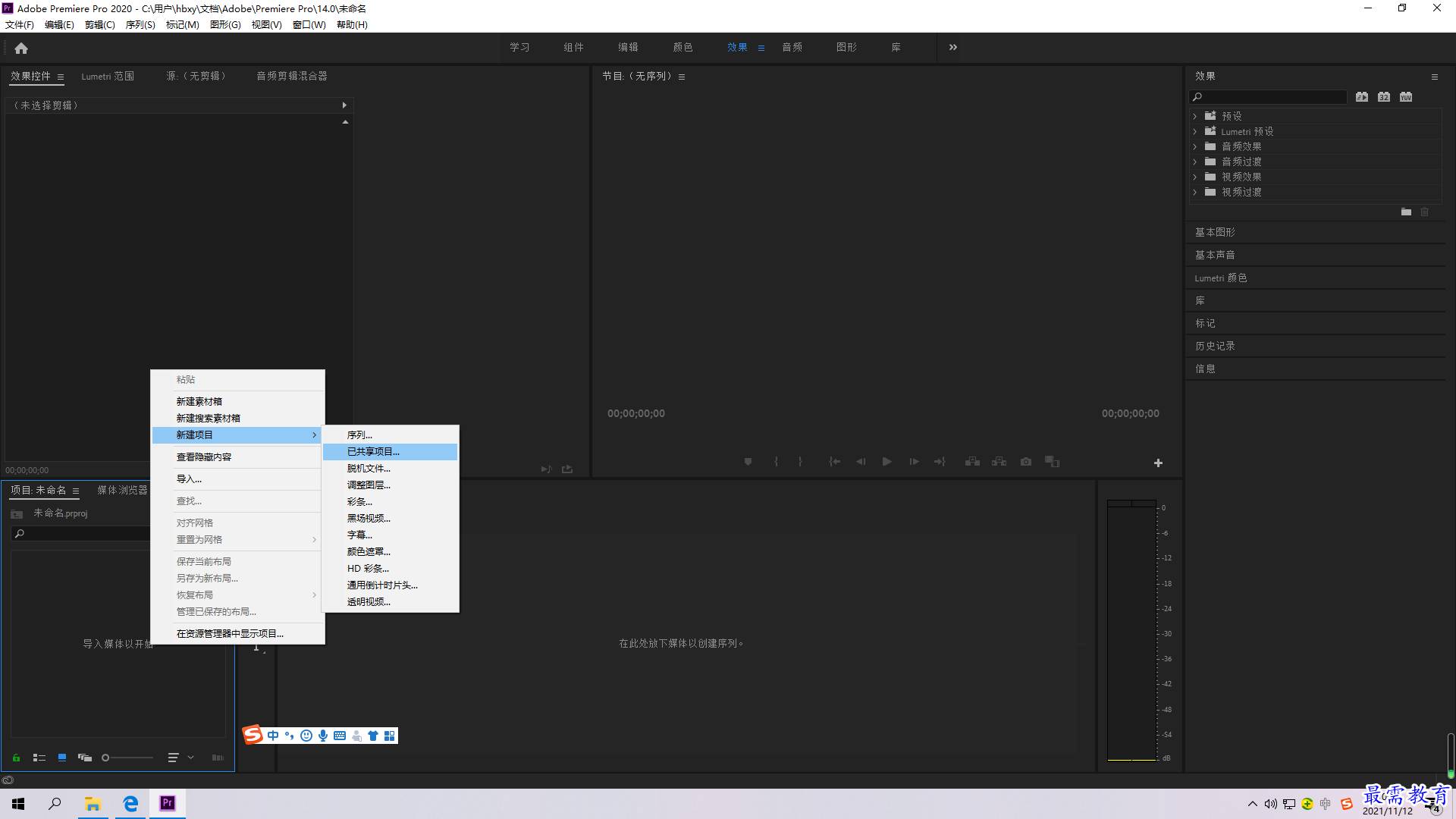Image resolution: width=1456 pixels, height=819 pixels.
Task: Open the Program monitor panel menu
Action: click(x=682, y=77)
